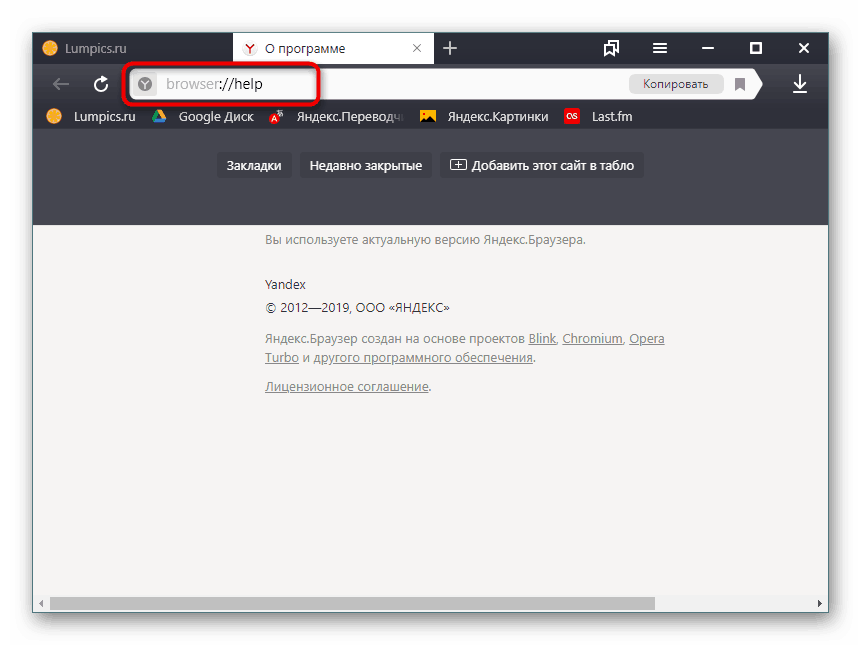Image resolution: width=861 pixels, height=645 pixels.
Task: Click the text 'Yandex'
Action: click(x=285, y=284)
